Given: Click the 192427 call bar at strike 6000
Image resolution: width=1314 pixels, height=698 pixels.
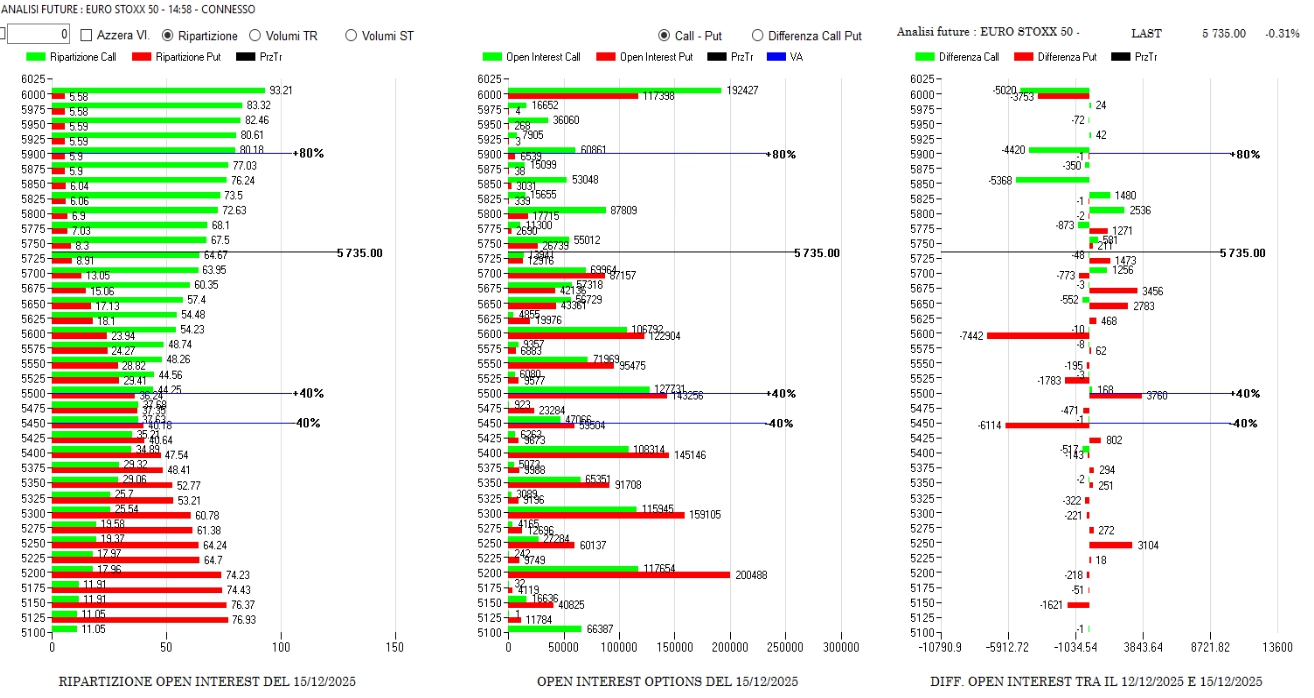Looking at the screenshot, I should [x=614, y=90].
